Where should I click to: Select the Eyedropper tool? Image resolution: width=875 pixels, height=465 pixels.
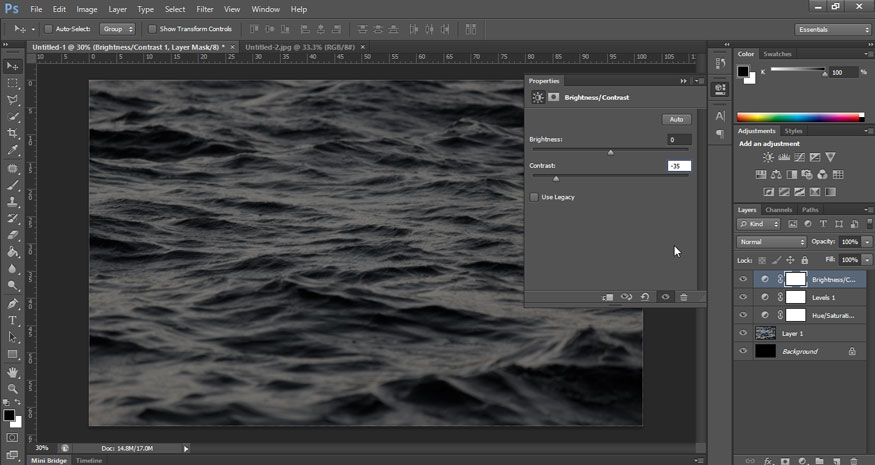12,150
